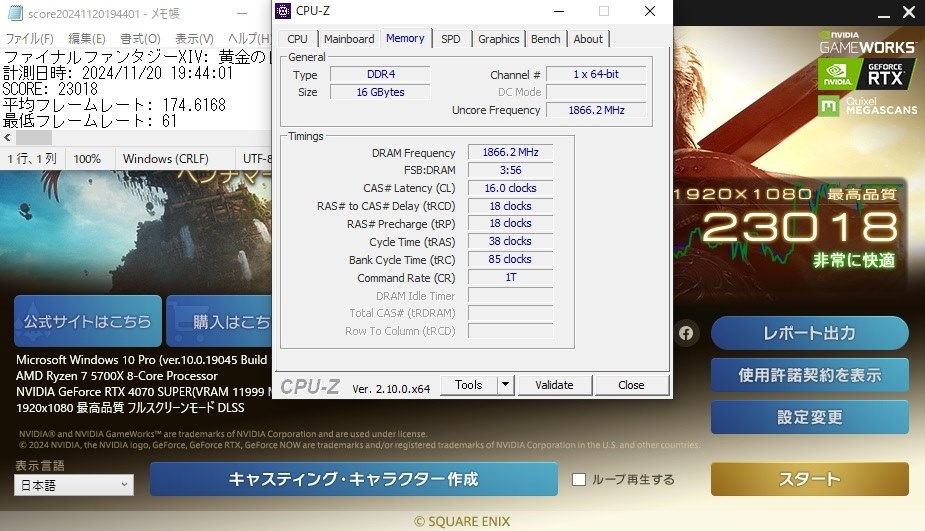Click the Validate button
Screen dimensions: 925x531
click(x=555, y=385)
